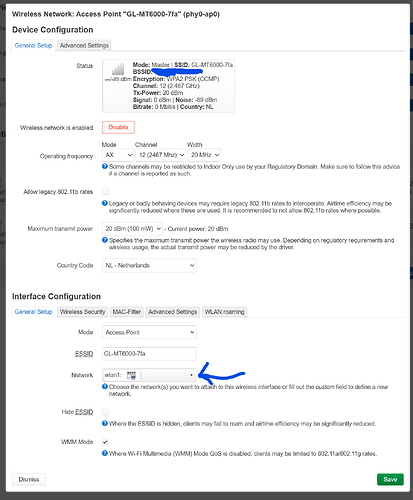Open the channel 12 (2467 Mhz) dropdown
The image size is (413, 500).
161,155
